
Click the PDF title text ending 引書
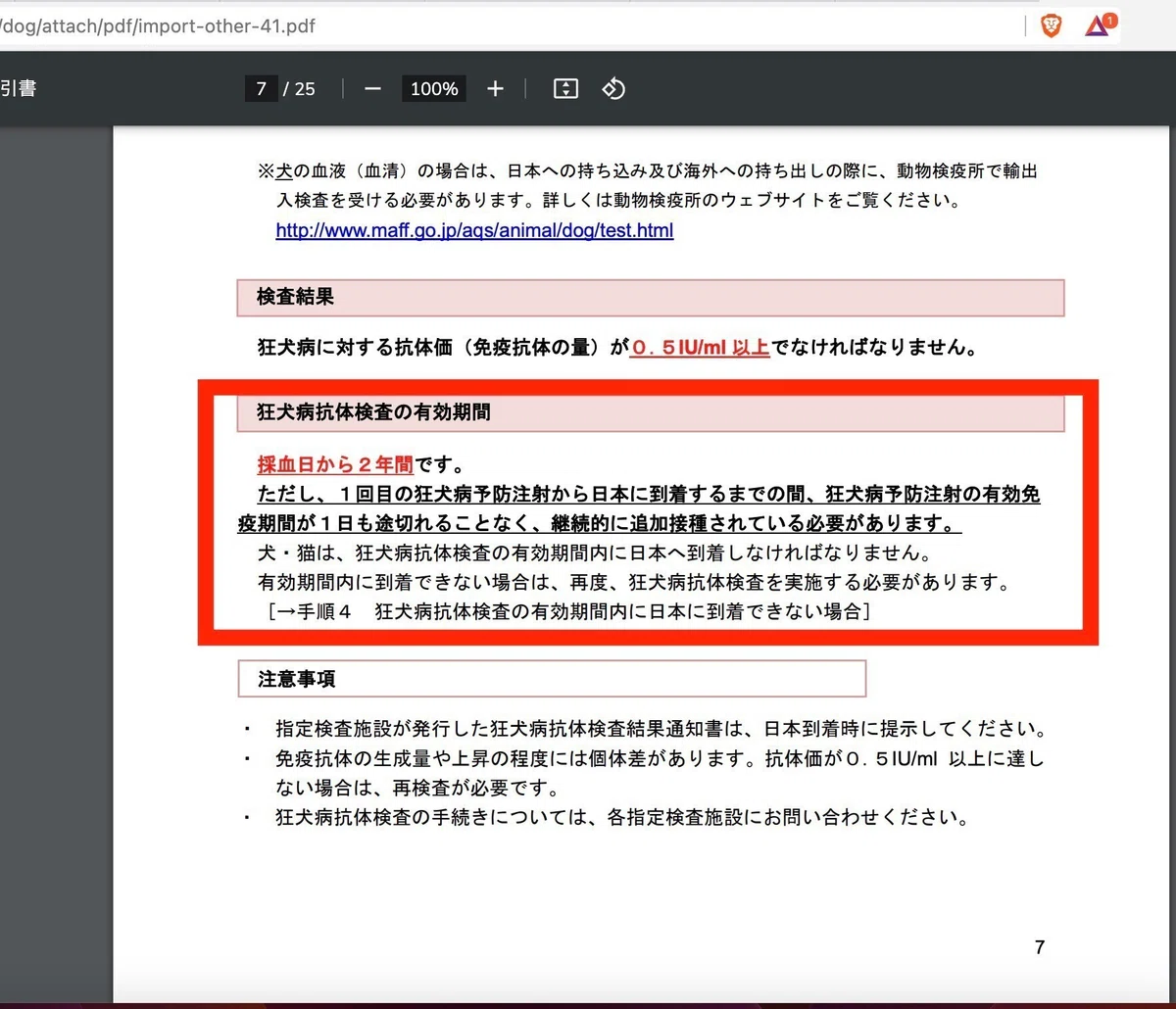click(18, 89)
